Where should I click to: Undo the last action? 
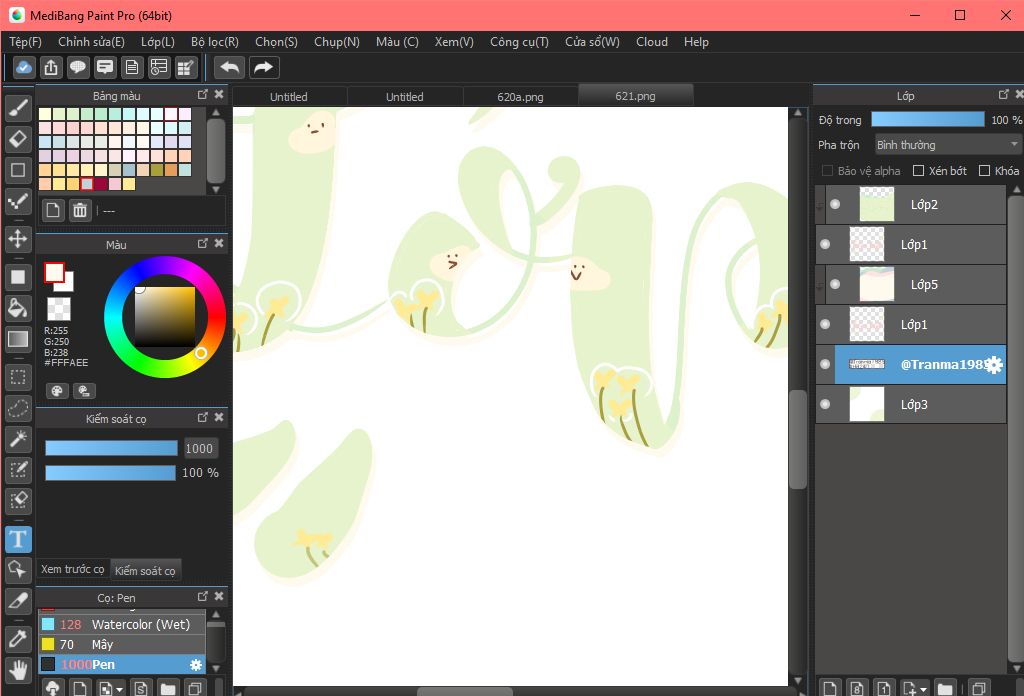tap(229, 67)
